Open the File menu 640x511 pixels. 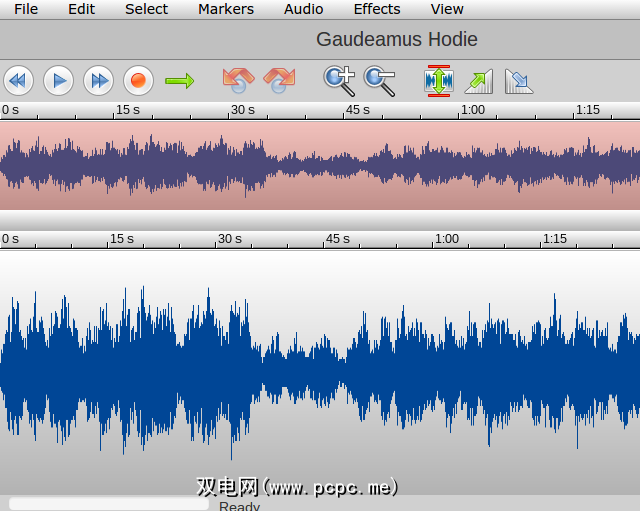(x=26, y=9)
